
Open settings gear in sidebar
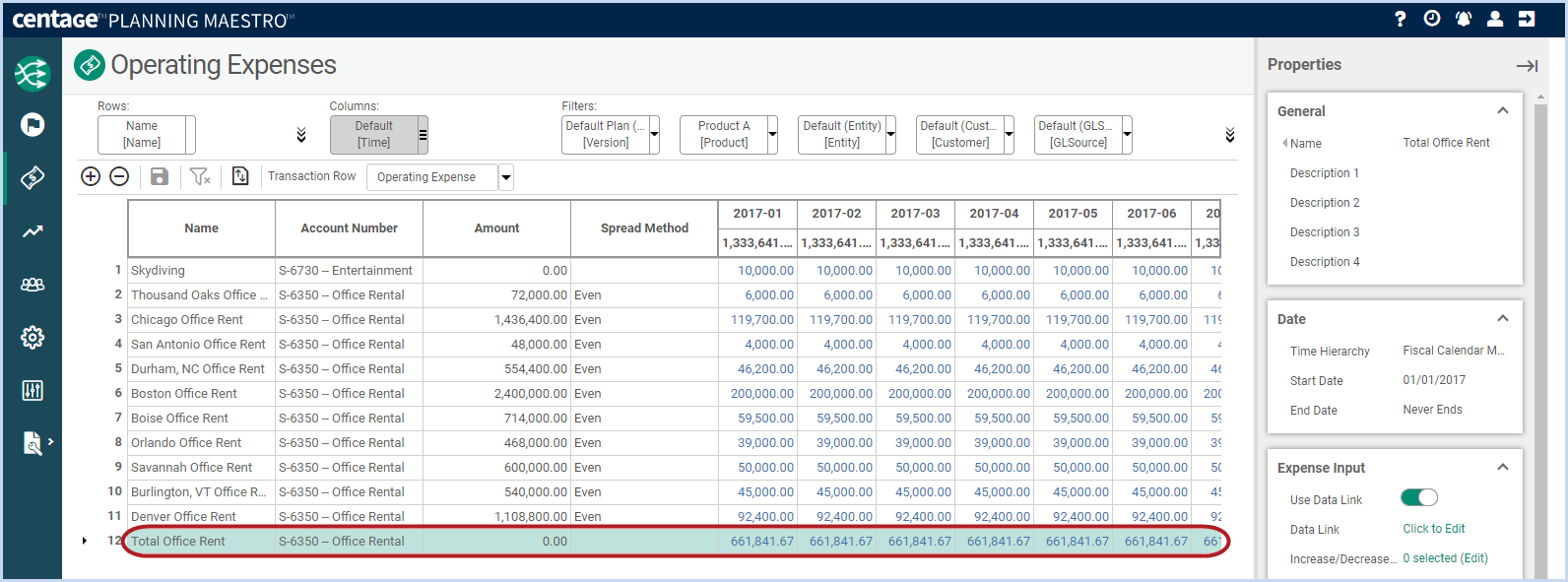point(33,338)
